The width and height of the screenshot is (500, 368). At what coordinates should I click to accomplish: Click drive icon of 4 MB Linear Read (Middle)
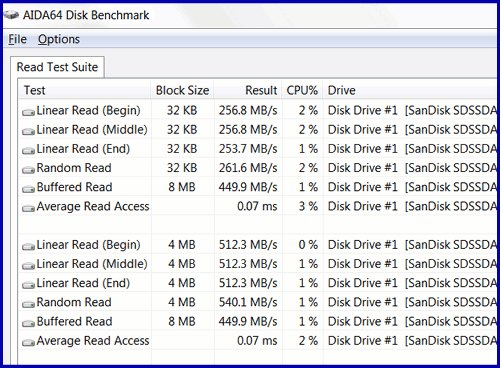click(28, 265)
